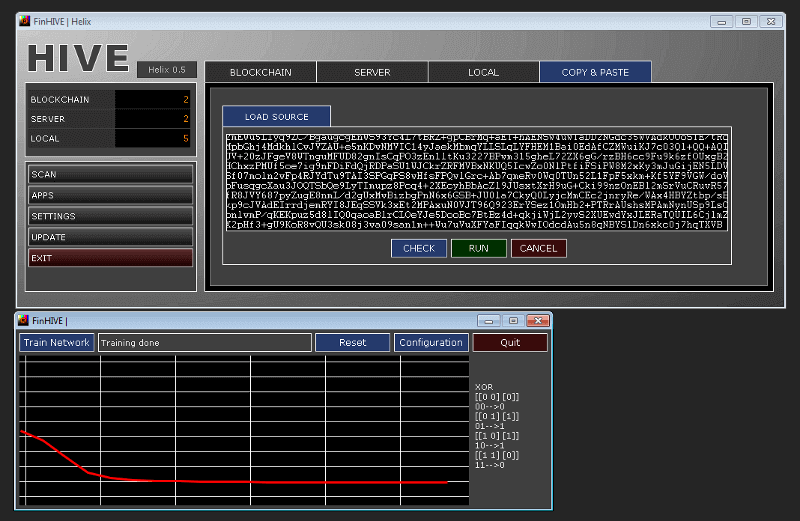Click the 11-->0 output line

[x=490, y=465]
